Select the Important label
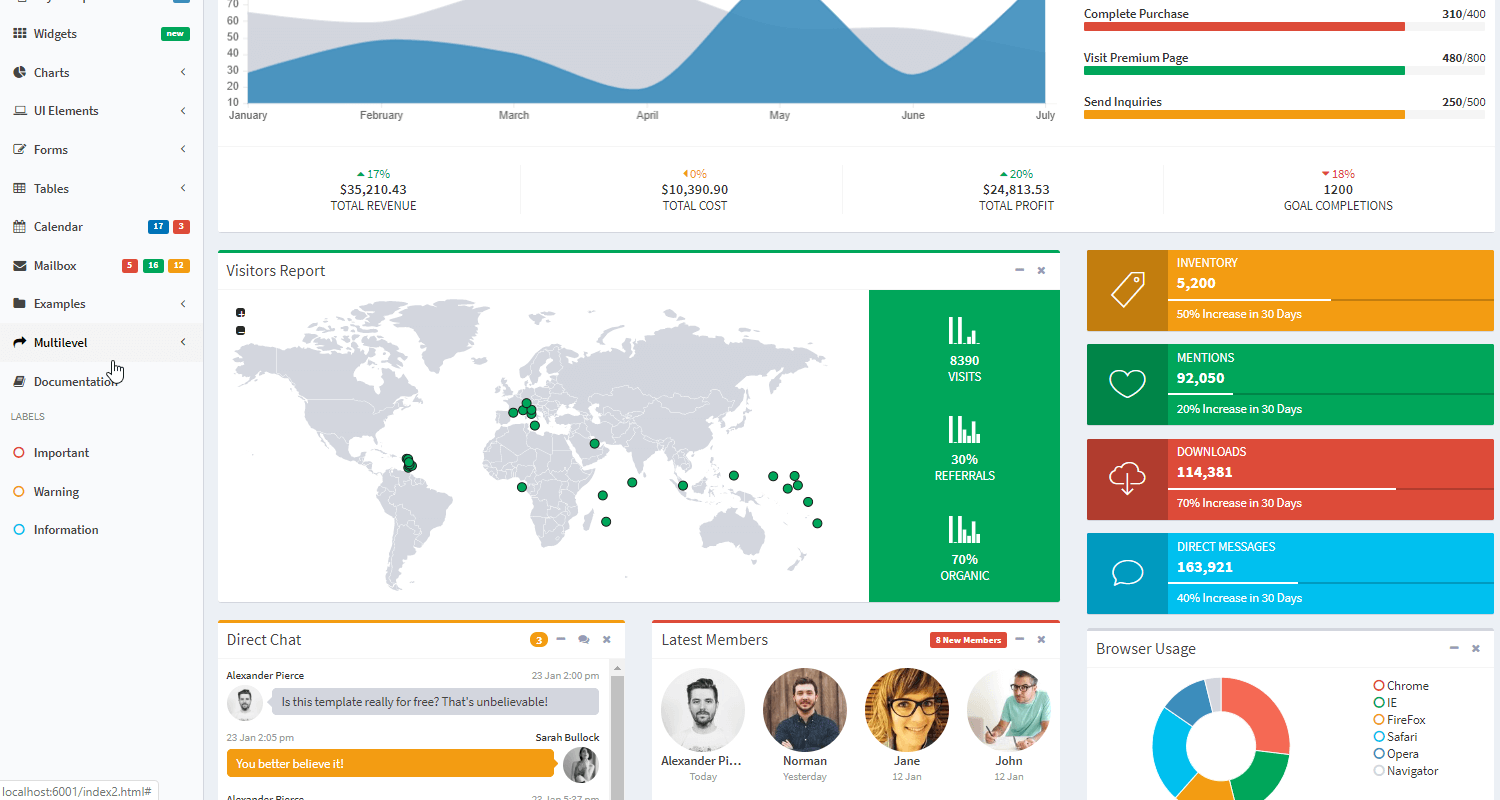 pos(101,453)
